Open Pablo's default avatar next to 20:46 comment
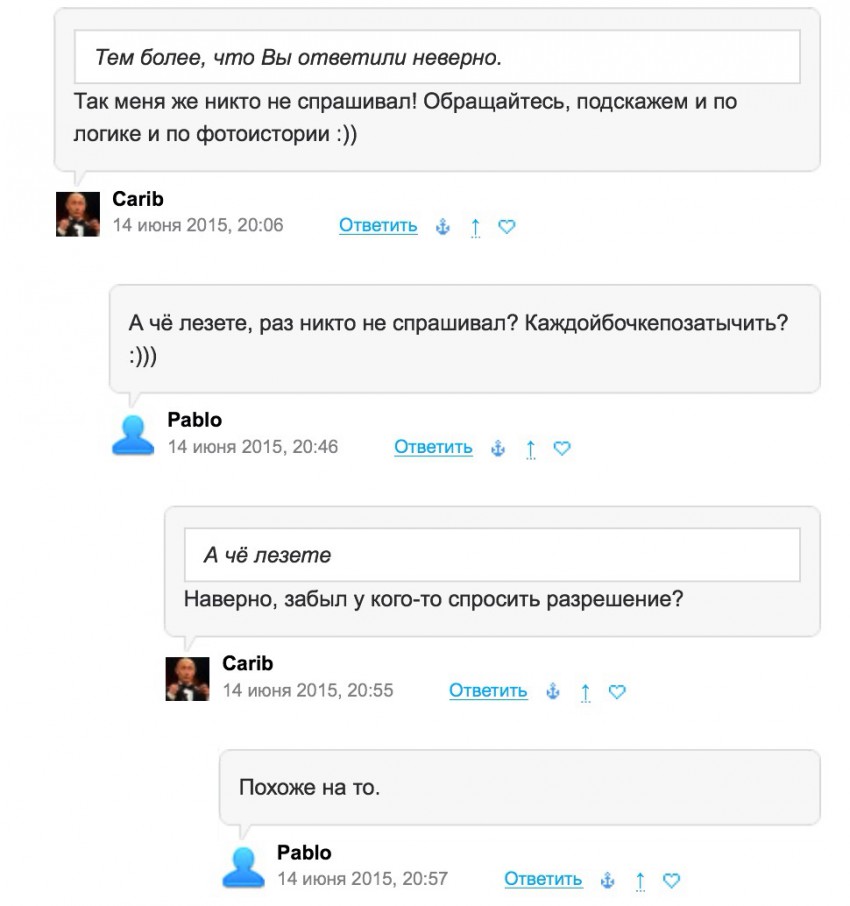 coord(133,436)
